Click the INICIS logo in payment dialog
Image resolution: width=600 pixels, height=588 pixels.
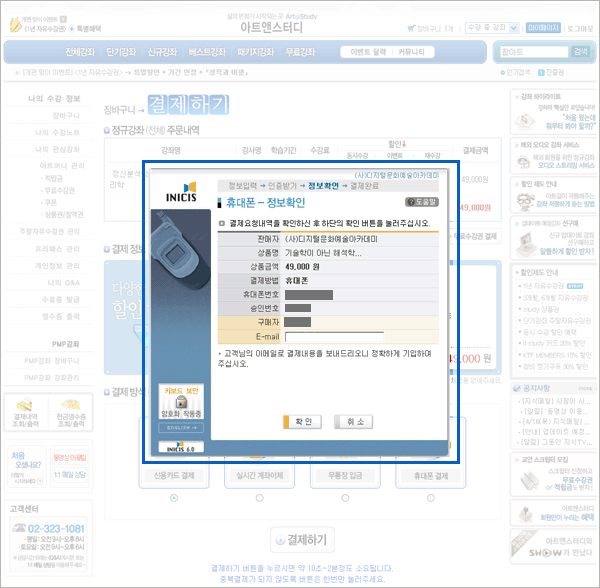181,192
